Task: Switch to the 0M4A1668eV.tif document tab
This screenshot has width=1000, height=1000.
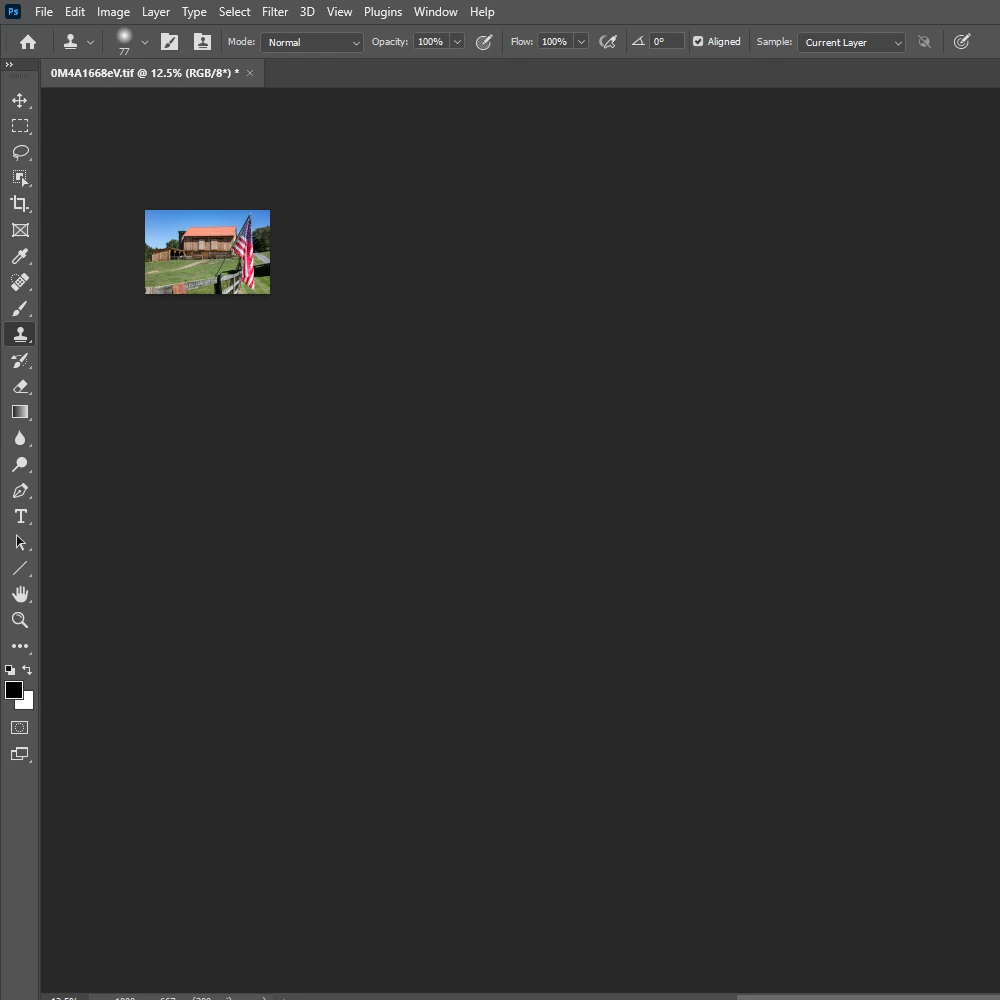Action: click(x=145, y=73)
